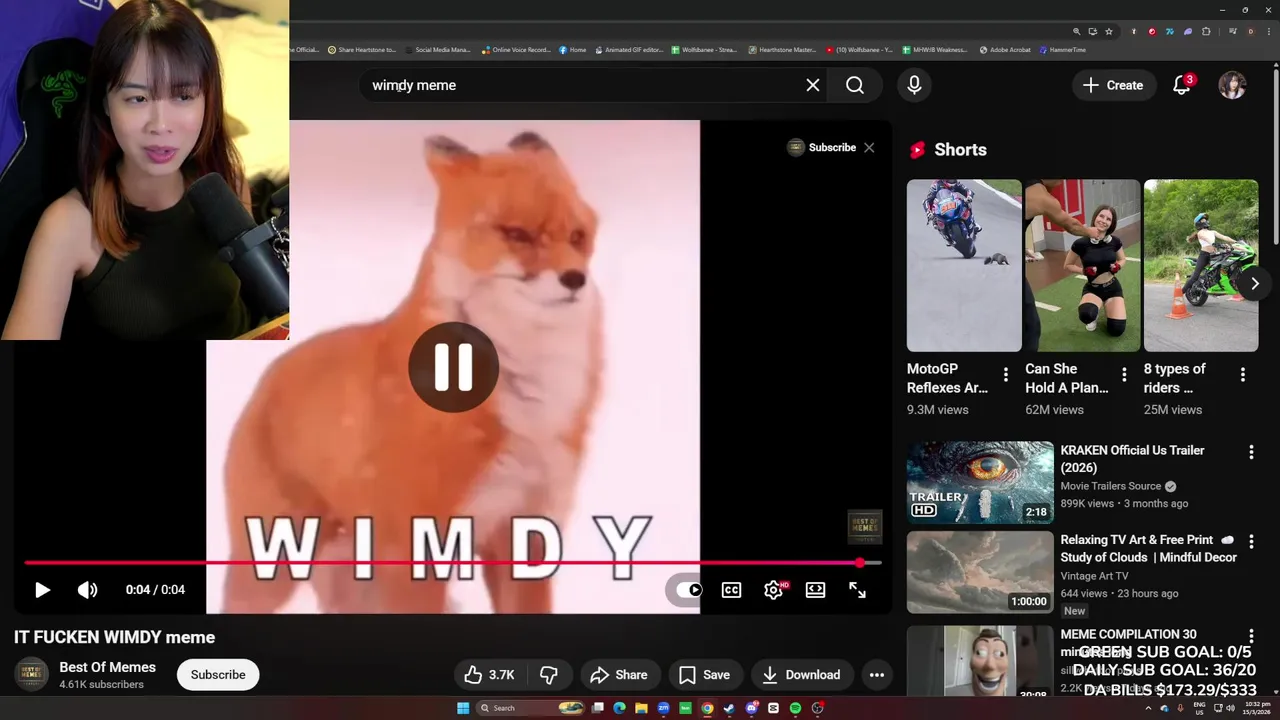Show next Shorts with the arrow
The image size is (1280, 720).
click(1254, 283)
